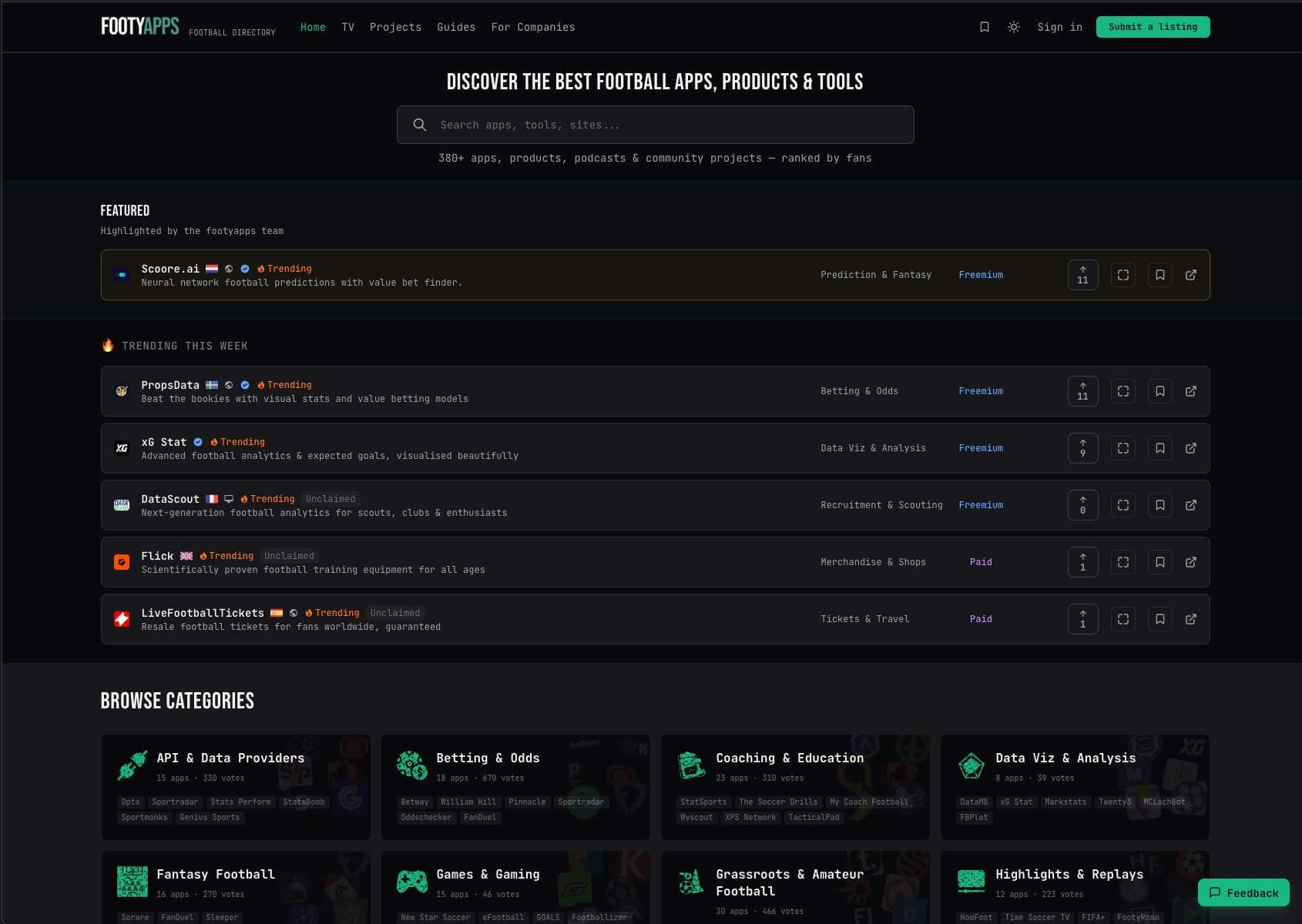Expand preview of Flick listing
The image size is (1302, 924).
1122,562
